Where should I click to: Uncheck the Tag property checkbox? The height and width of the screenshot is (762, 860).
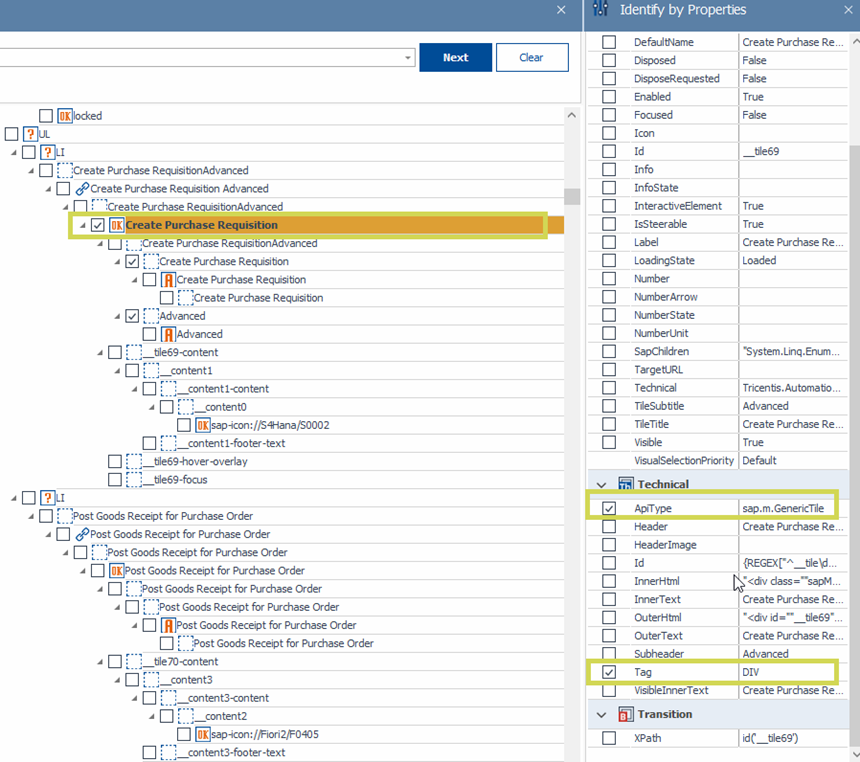coord(609,672)
